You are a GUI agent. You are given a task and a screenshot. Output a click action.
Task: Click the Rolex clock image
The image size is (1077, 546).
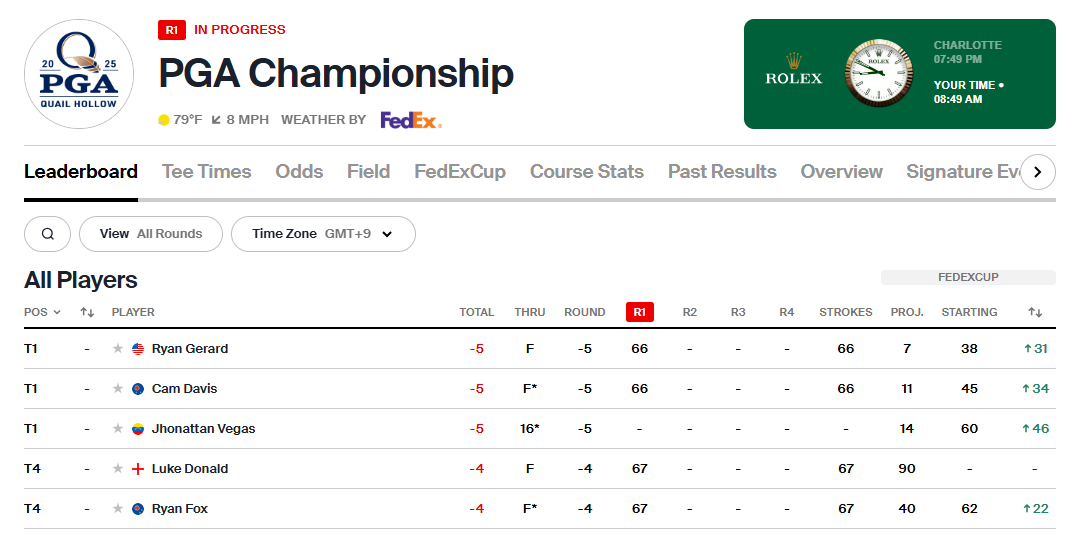878,73
